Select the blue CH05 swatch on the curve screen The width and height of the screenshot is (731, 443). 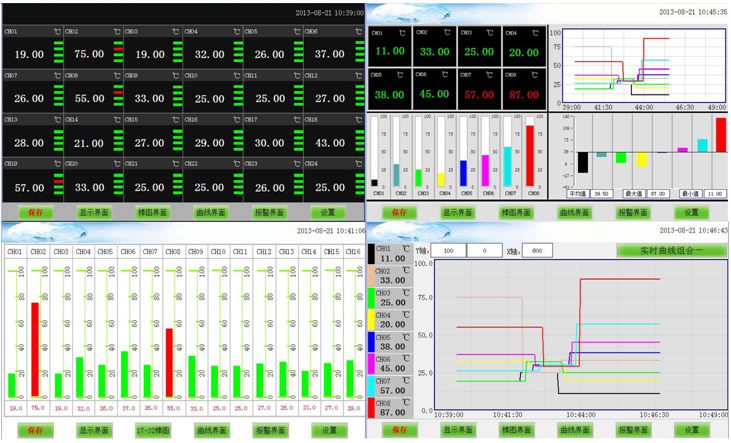pos(371,342)
